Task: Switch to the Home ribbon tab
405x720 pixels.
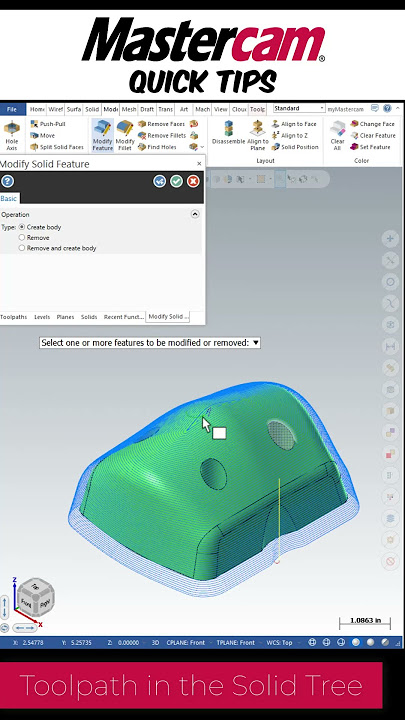Action: (37, 109)
